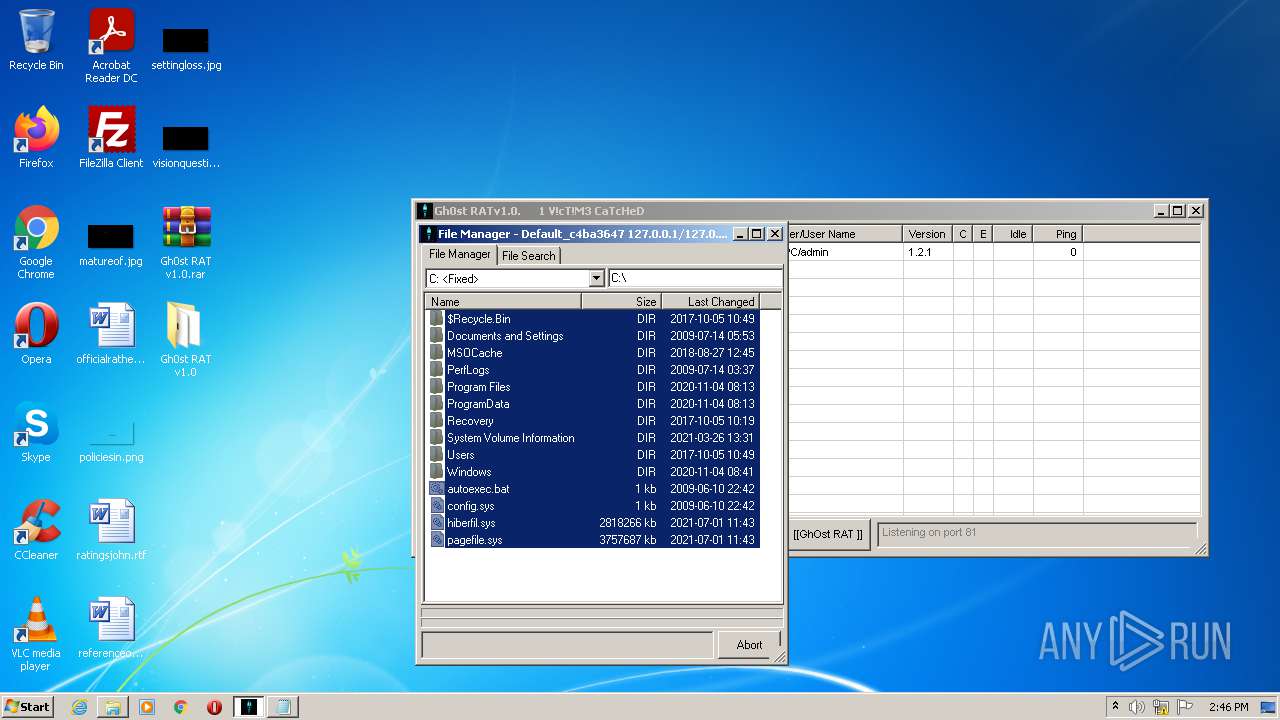The width and height of the screenshot is (1280, 720).
Task: Select the Documents and Settings folder icon
Action: pyautogui.click(x=437, y=336)
